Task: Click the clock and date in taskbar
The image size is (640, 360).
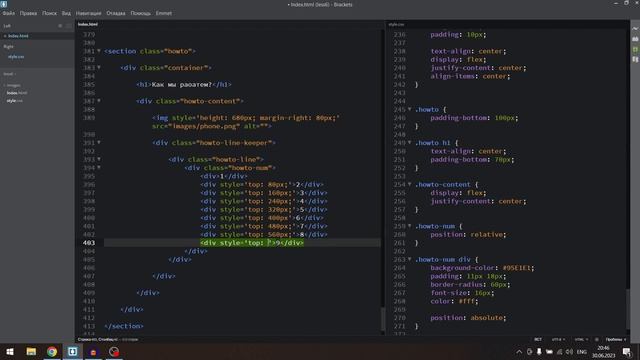Action: pos(603,351)
